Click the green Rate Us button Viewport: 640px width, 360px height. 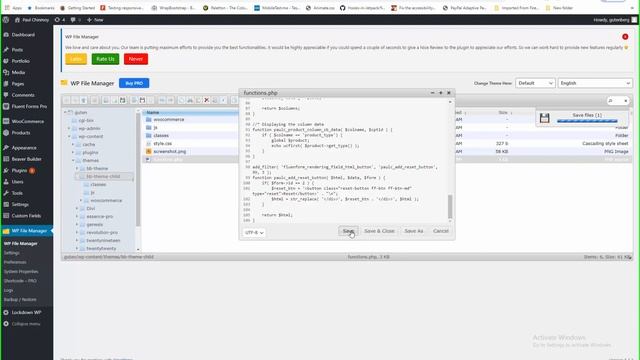105,59
